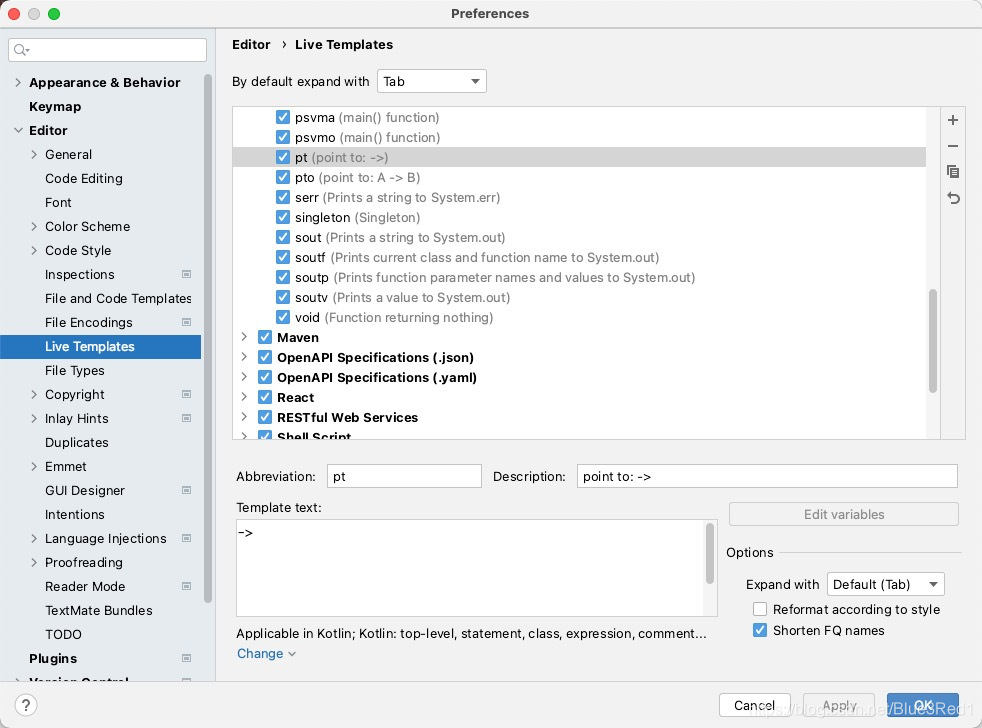Expand the React template group
Viewport: 982px width, 728px height.
244,397
